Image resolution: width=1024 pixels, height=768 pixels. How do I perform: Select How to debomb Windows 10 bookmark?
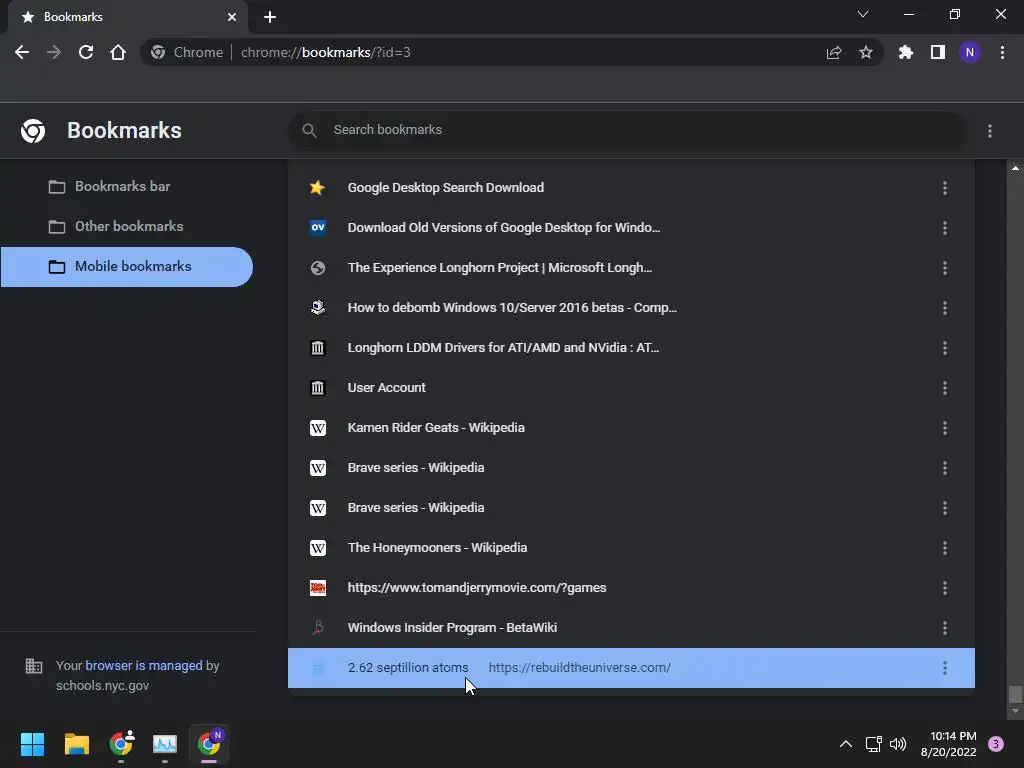pyautogui.click(x=631, y=308)
